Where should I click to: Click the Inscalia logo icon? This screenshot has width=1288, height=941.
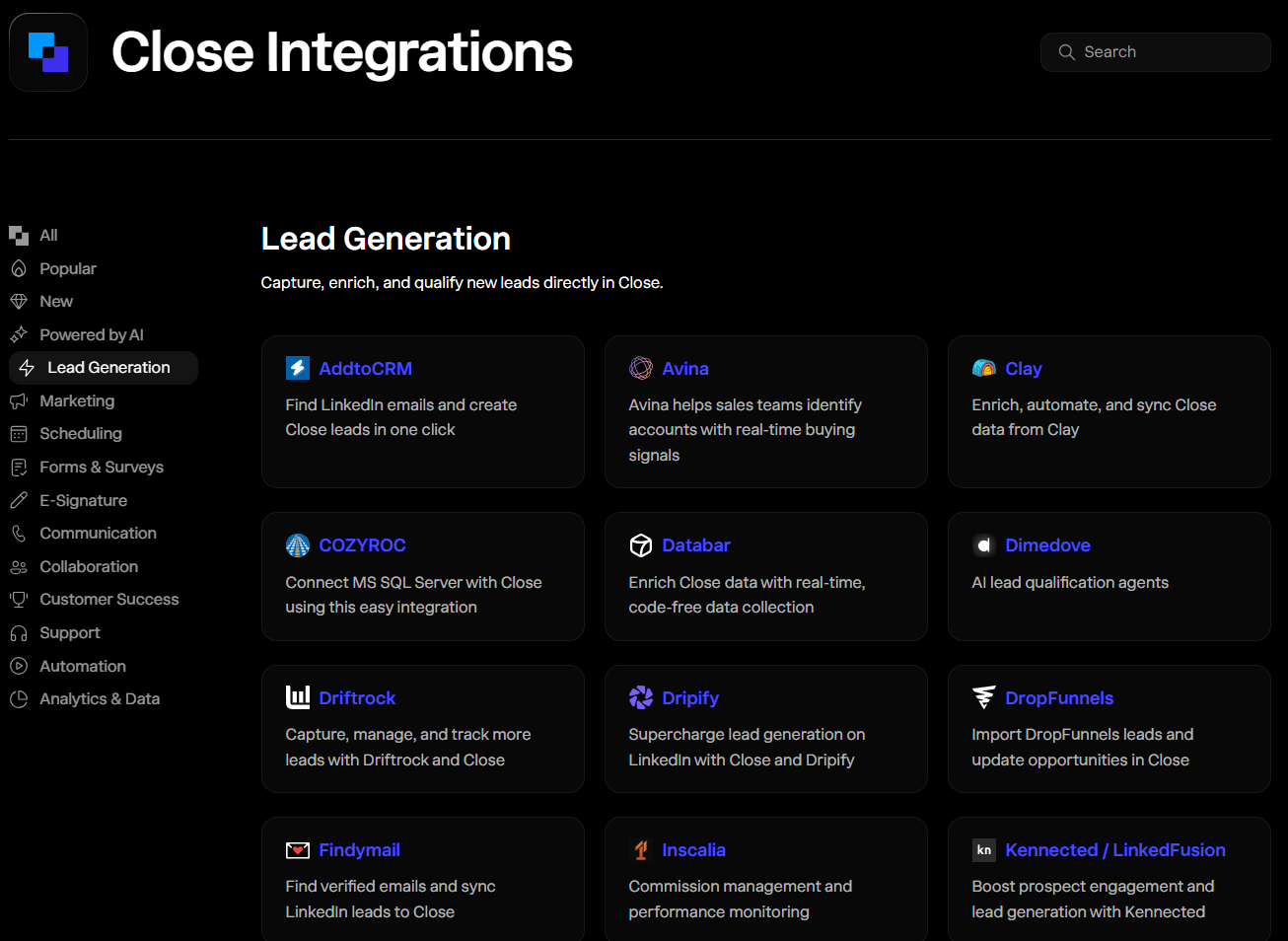(x=641, y=850)
